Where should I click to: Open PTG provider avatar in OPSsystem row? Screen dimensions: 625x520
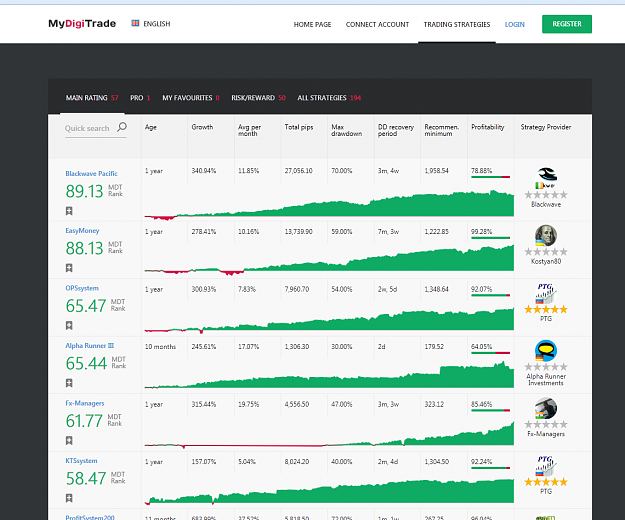click(x=546, y=293)
